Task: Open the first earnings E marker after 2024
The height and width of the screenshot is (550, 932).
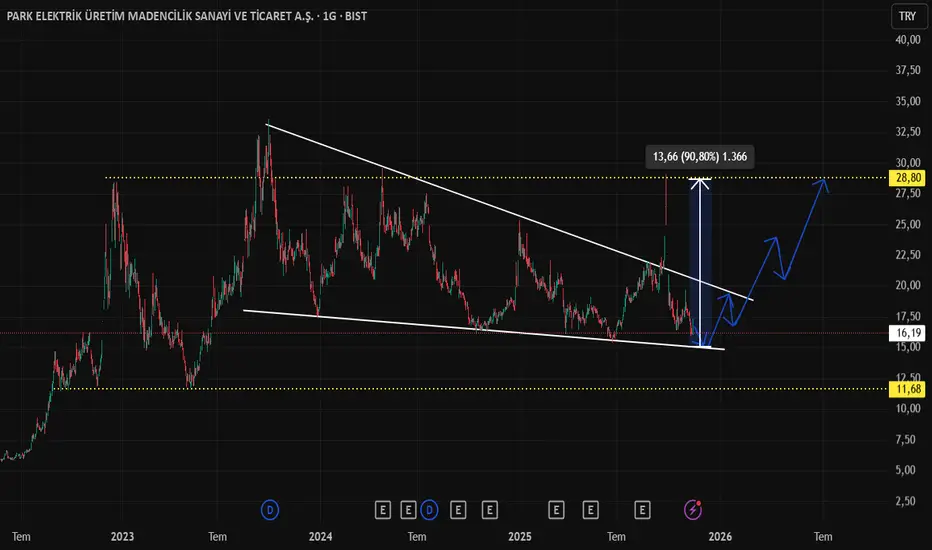Action: [x=383, y=510]
